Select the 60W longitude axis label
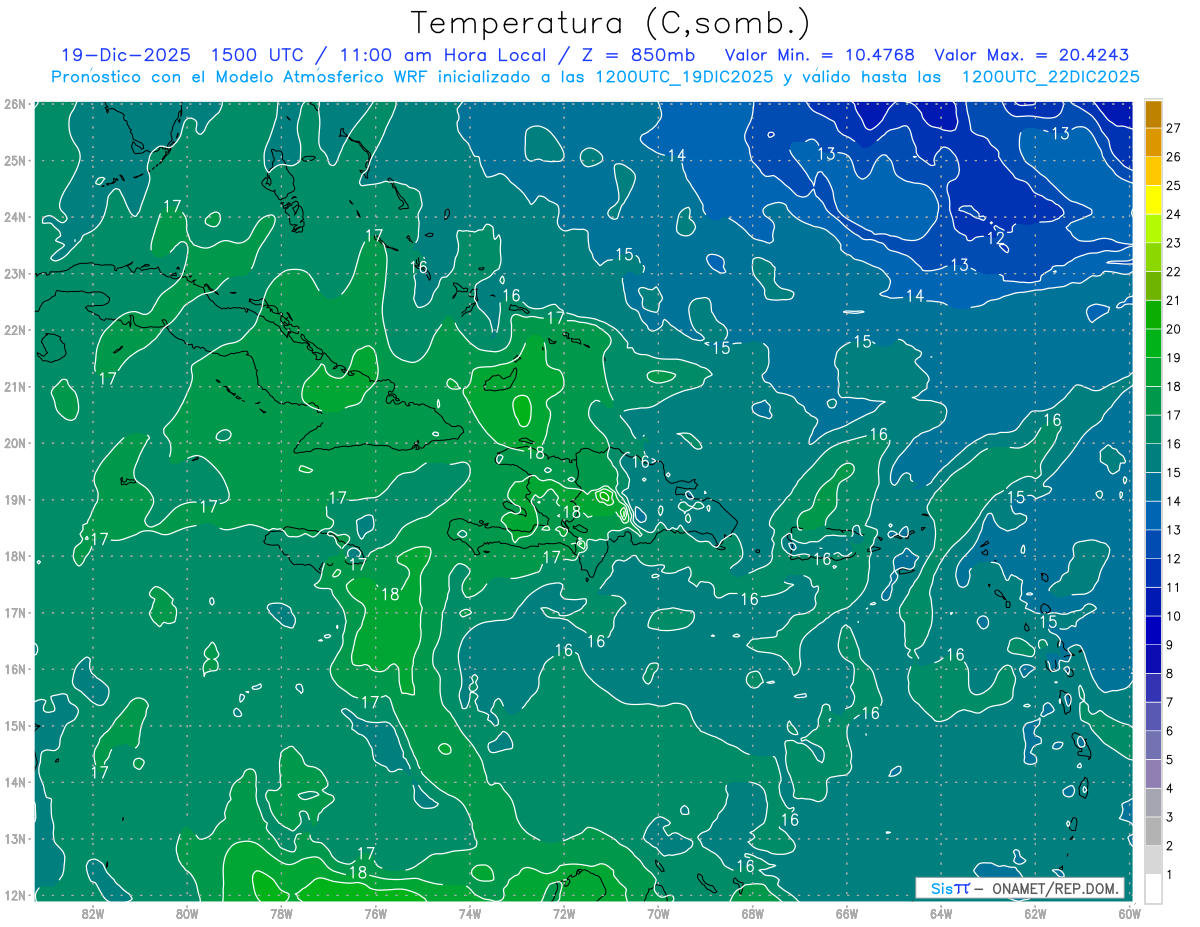Screen dimensions: 1200x927 point(1129,913)
